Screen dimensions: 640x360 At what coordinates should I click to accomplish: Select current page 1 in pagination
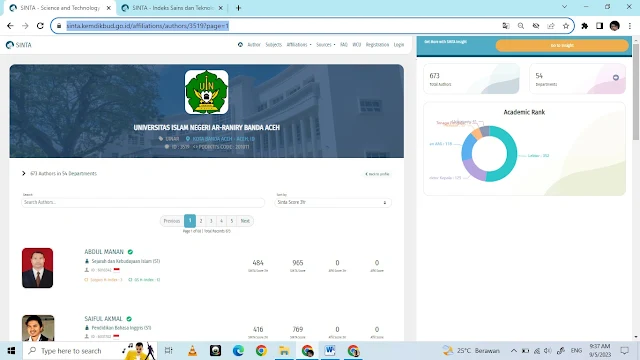point(190,221)
